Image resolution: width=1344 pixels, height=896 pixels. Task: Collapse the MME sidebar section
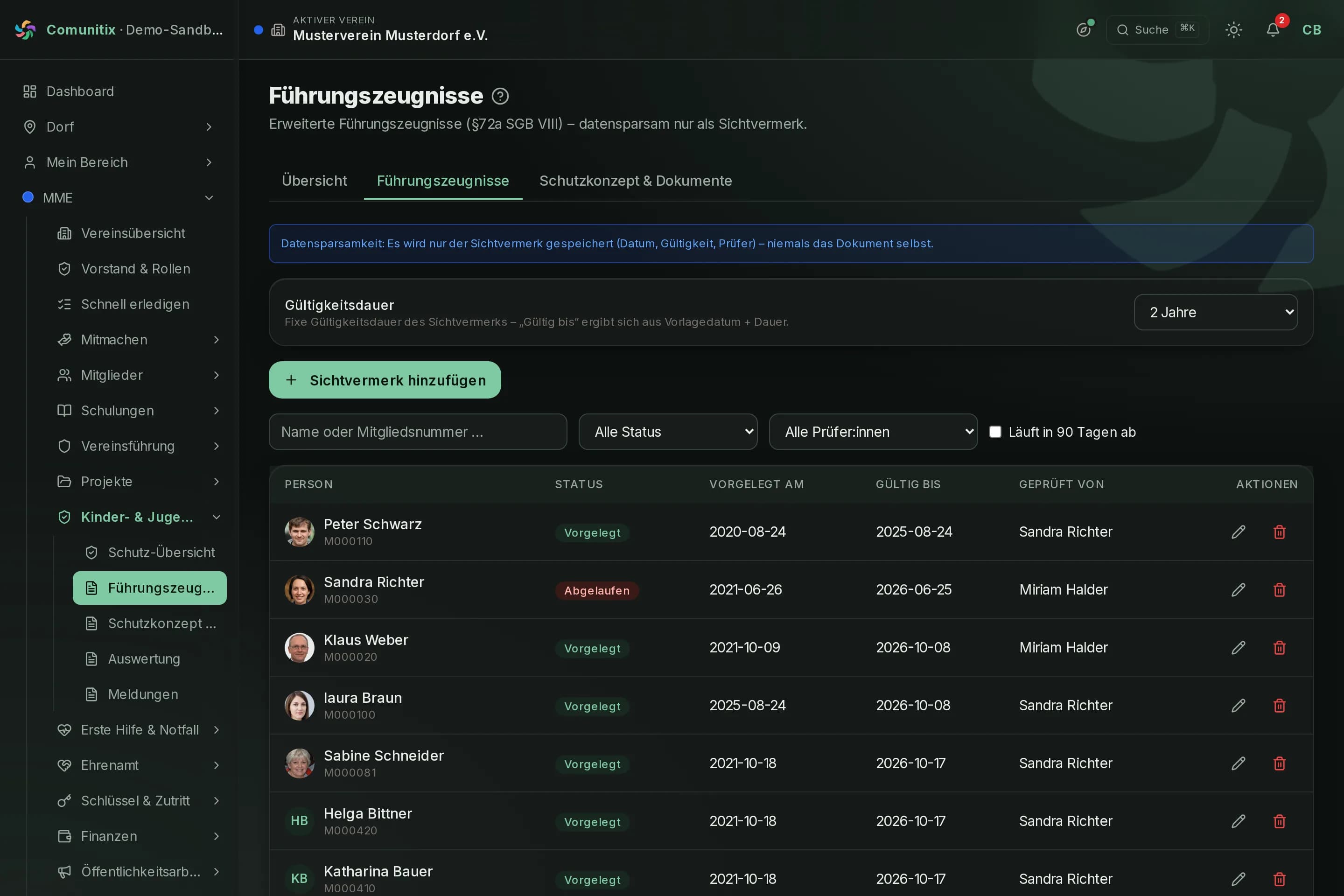click(119, 198)
